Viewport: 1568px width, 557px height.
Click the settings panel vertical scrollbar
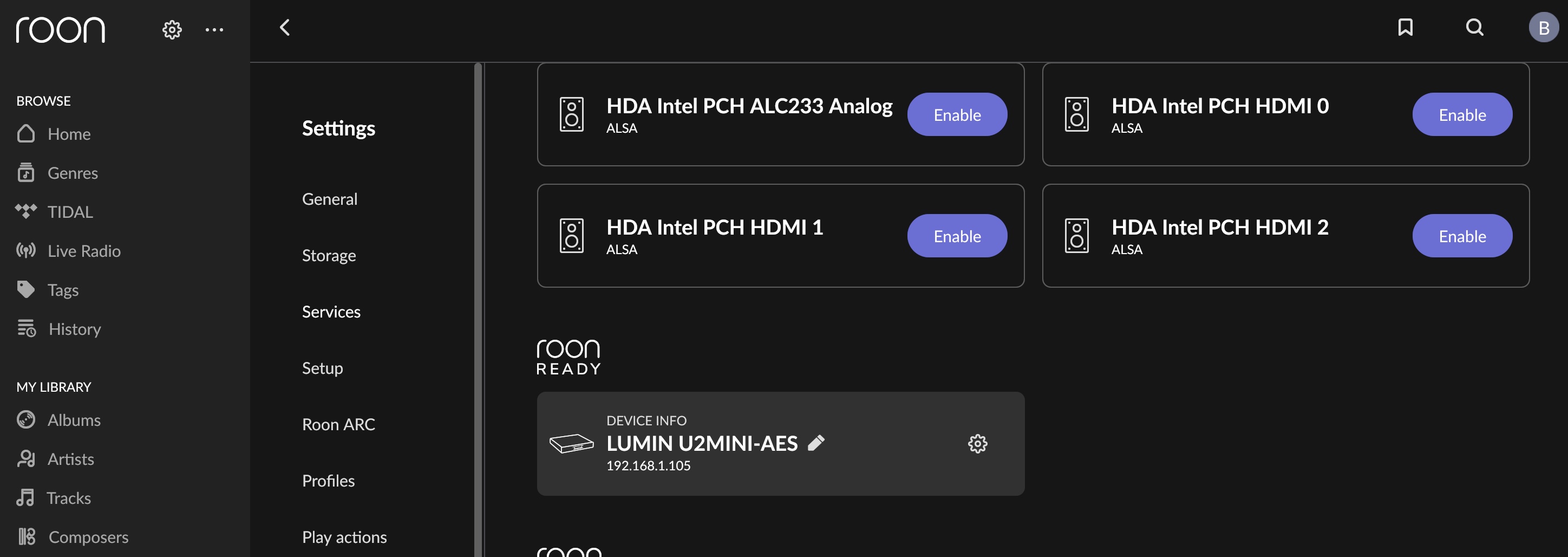tap(478, 309)
